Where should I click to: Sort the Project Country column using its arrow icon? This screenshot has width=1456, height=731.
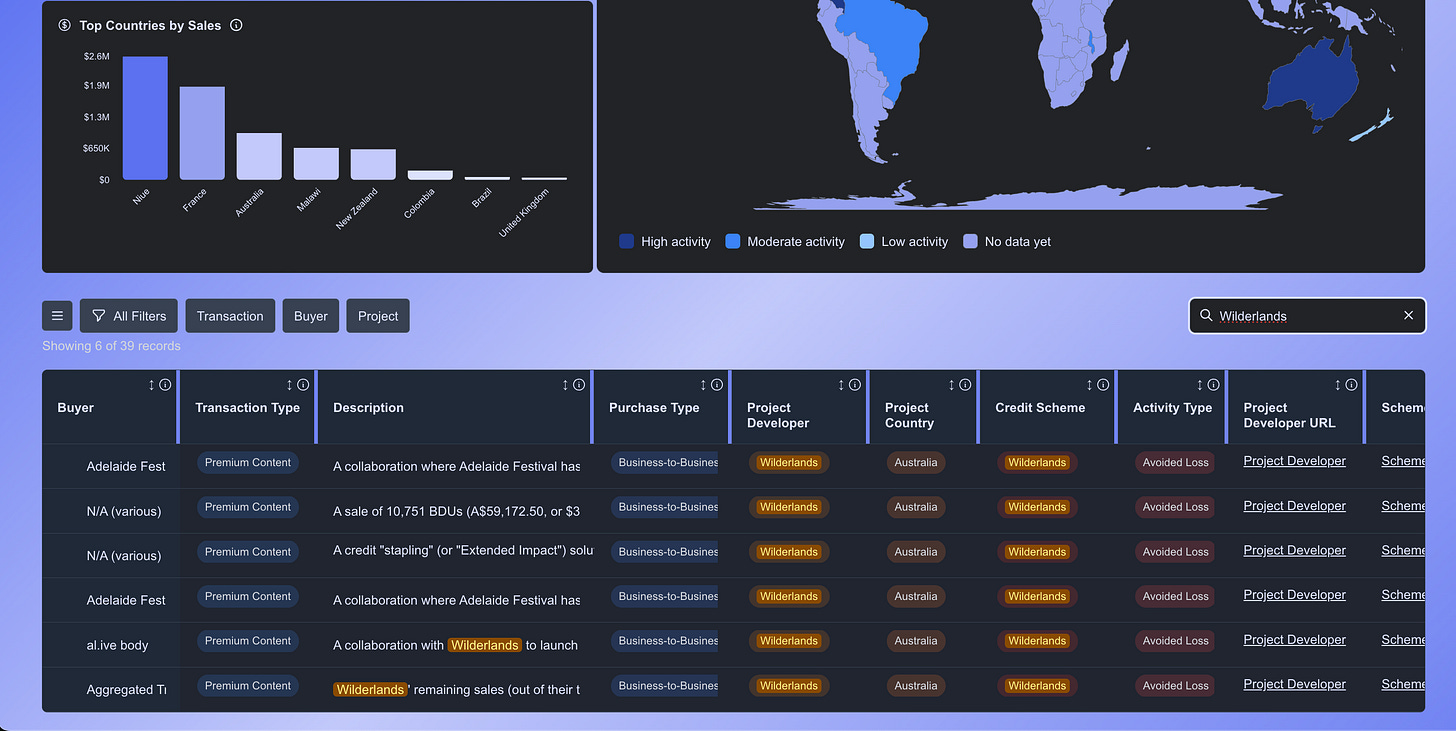[952, 385]
